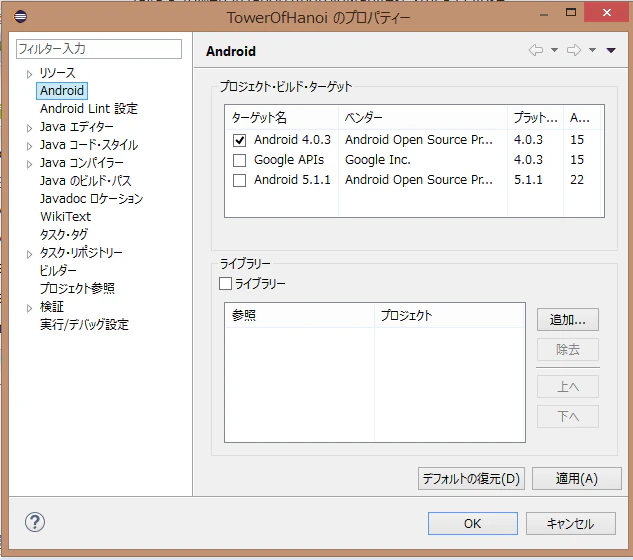Expand the タスク・リポジトリー tree node
633x560 pixels.
click(x=29, y=254)
